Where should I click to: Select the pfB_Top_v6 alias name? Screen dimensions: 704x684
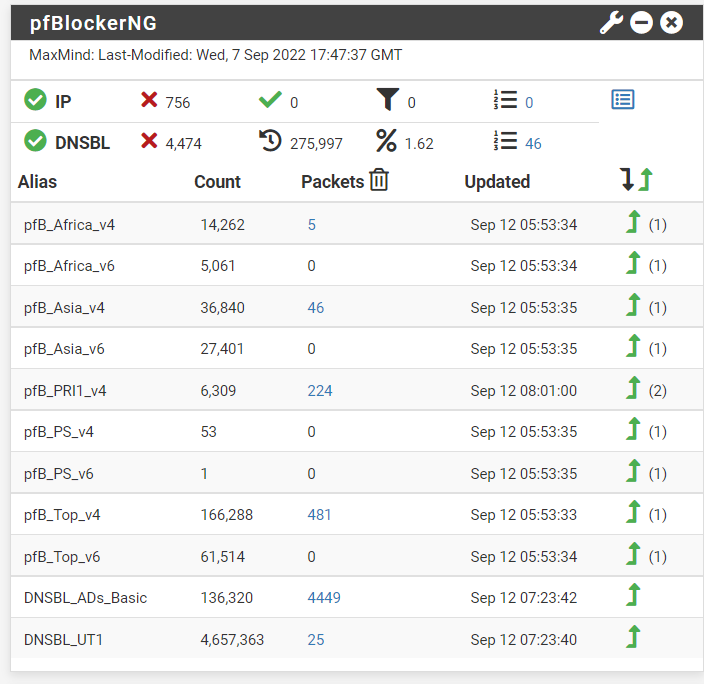click(62, 557)
